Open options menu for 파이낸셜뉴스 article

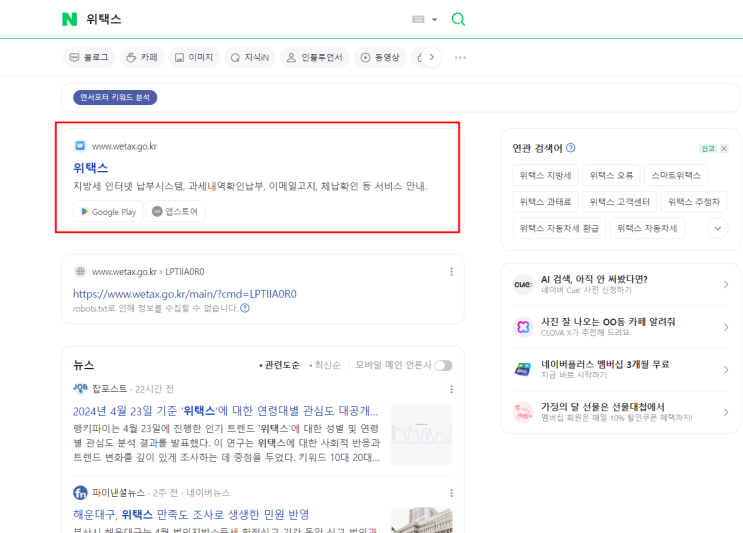451,493
